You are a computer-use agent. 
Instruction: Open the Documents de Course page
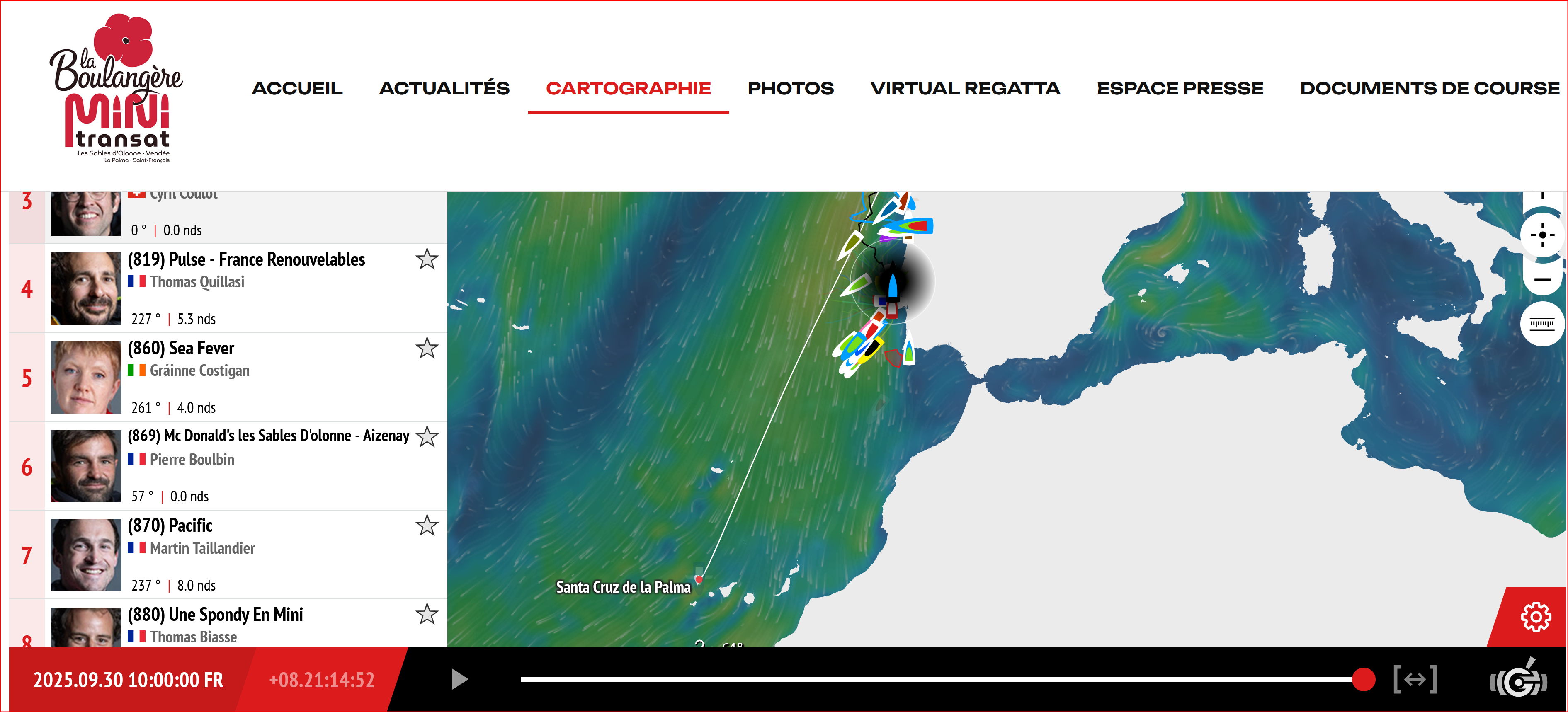(x=1429, y=89)
